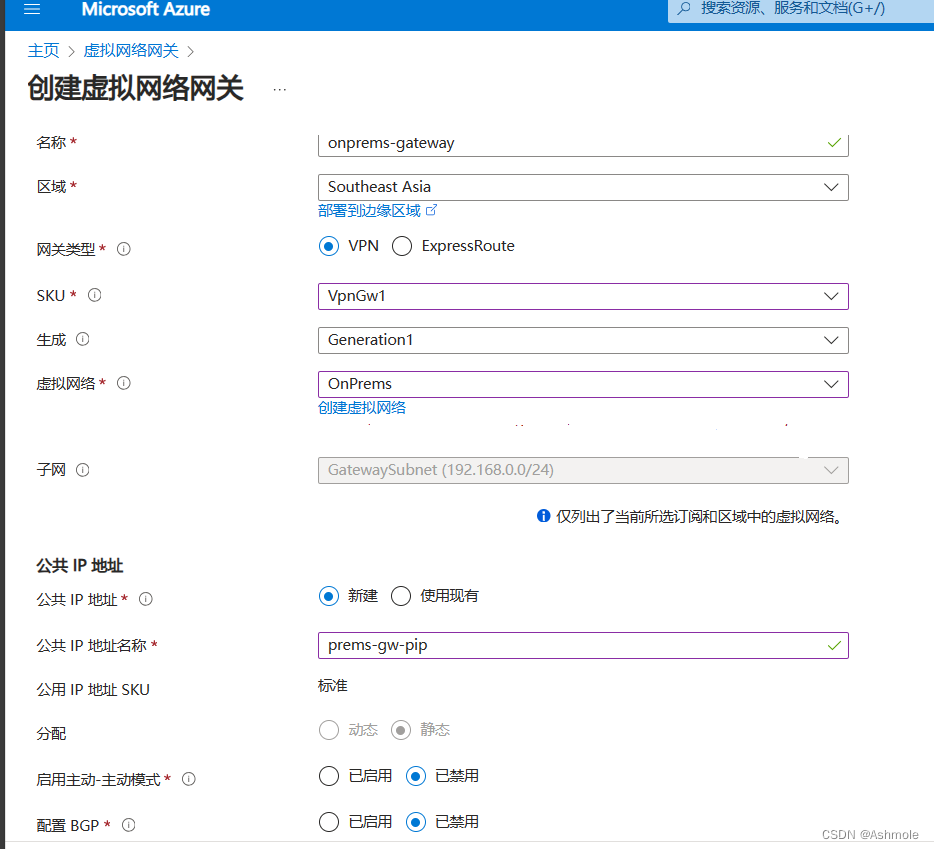Viewport: 934px width, 849px height.
Task: Show info tooltip for 配置 BGP
Action: 129,825
